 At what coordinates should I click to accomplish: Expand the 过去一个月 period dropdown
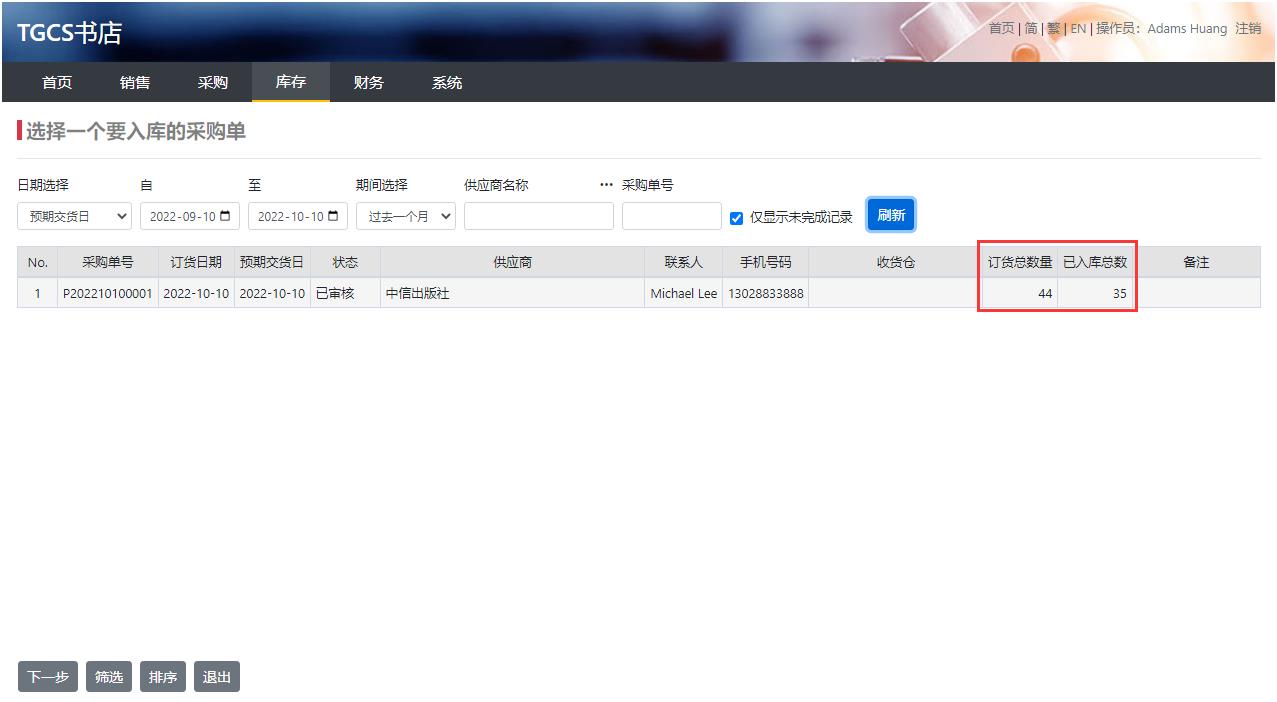coord(409,216)
